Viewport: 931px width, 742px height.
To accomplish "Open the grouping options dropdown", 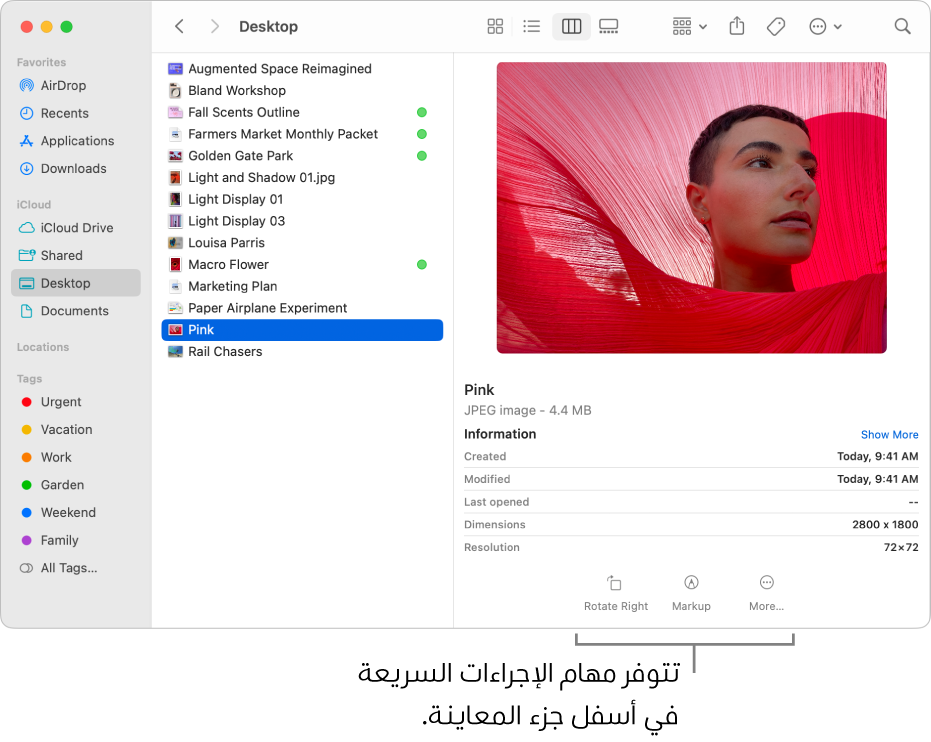I will (687, 26).
